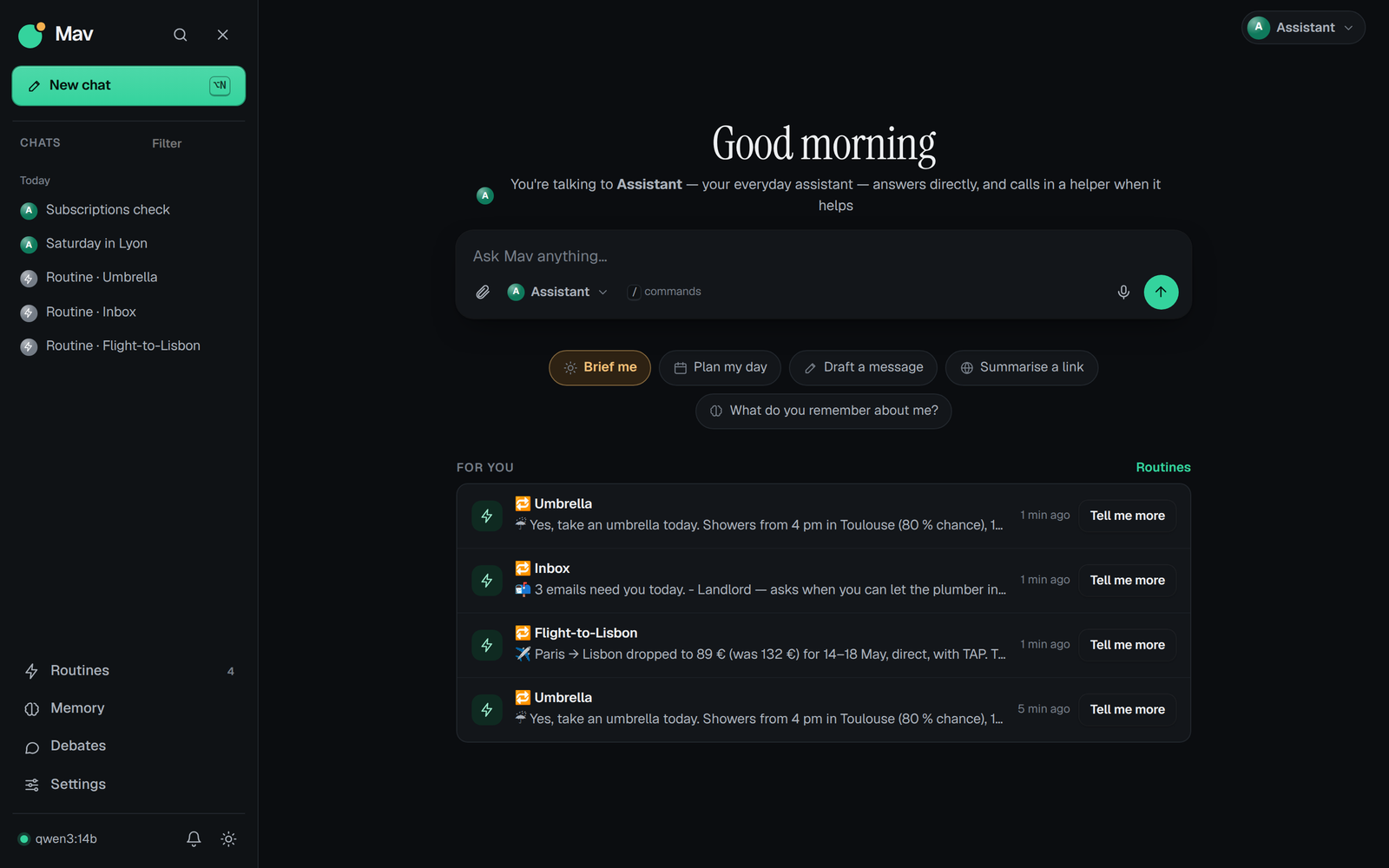
Task: Tell me more on Umbrella from 1 min ago
Action: pyautogui.click(x=1128, y=516)
